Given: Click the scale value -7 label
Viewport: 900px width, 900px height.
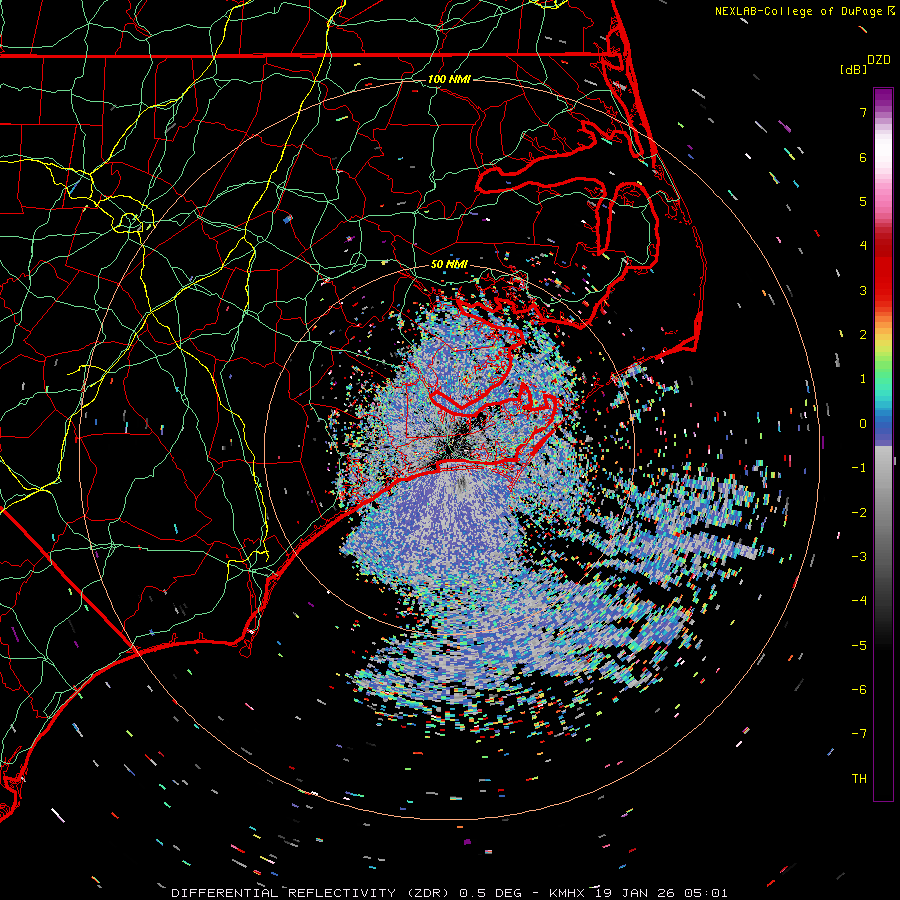Looking at the screenshot, I should (x=859, y=734).
